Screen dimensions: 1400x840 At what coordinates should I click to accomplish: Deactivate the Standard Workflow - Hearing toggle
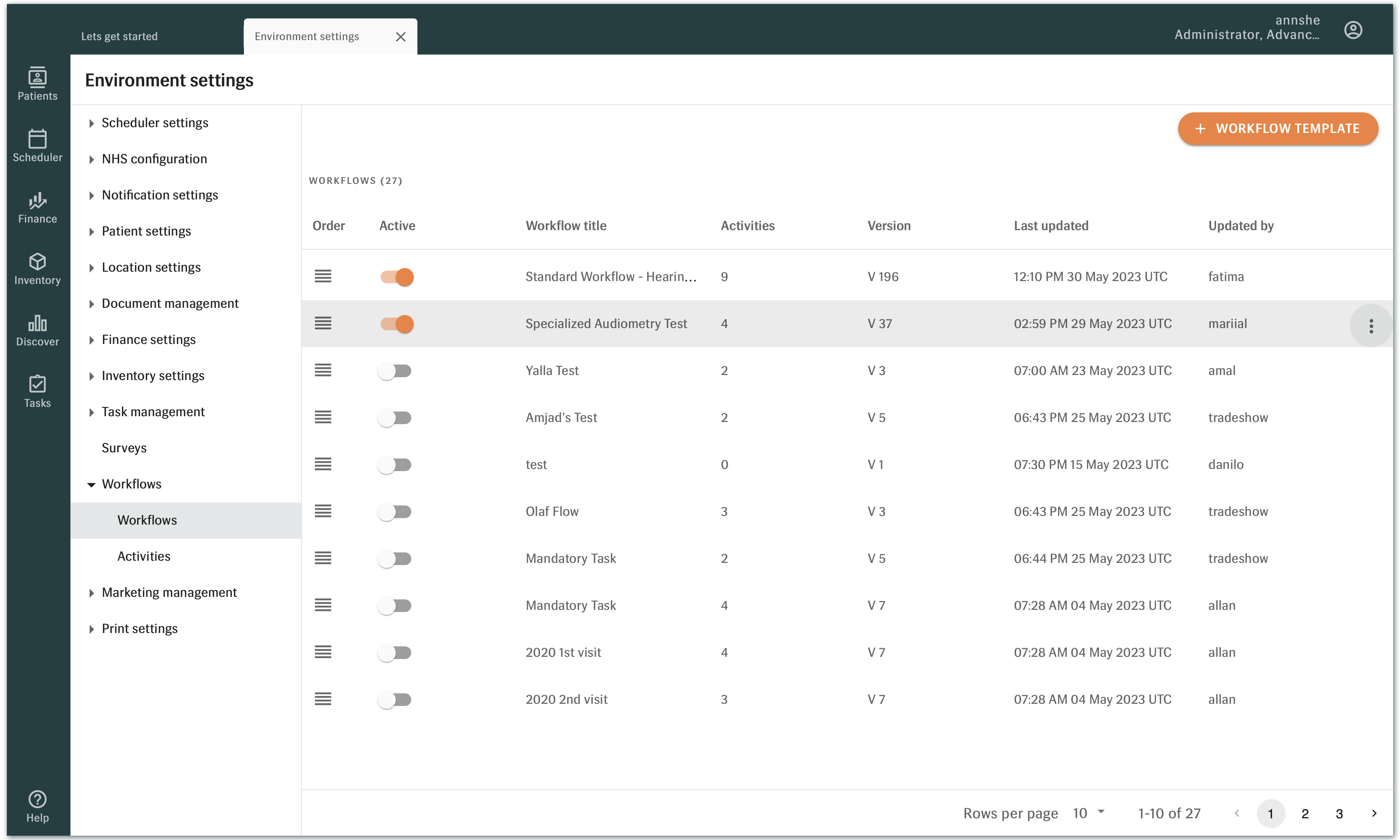tap(396, 277)
